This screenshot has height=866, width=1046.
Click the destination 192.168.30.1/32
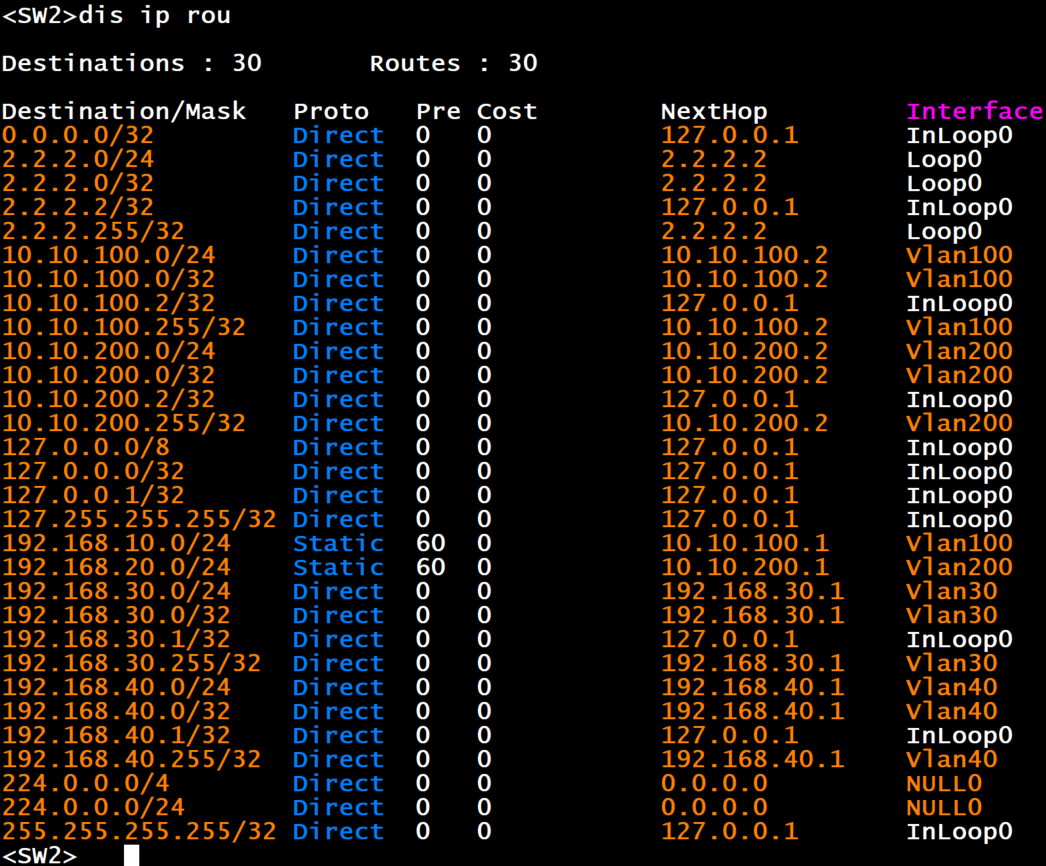(x=117, y=639)
